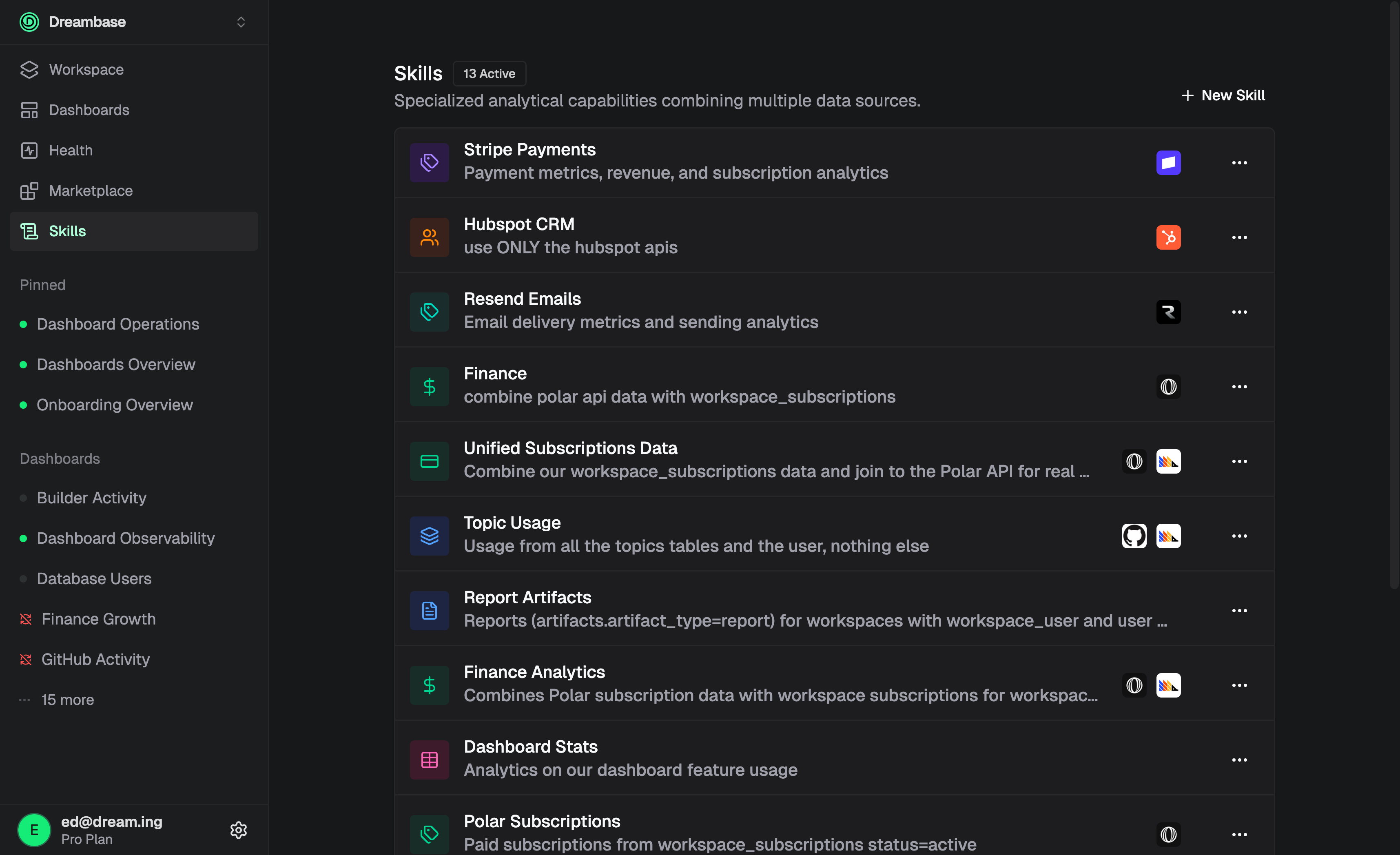Open options menu for Dashboard Stats skill
Screen dimensions: 1400x855
tap(1240, 760)
